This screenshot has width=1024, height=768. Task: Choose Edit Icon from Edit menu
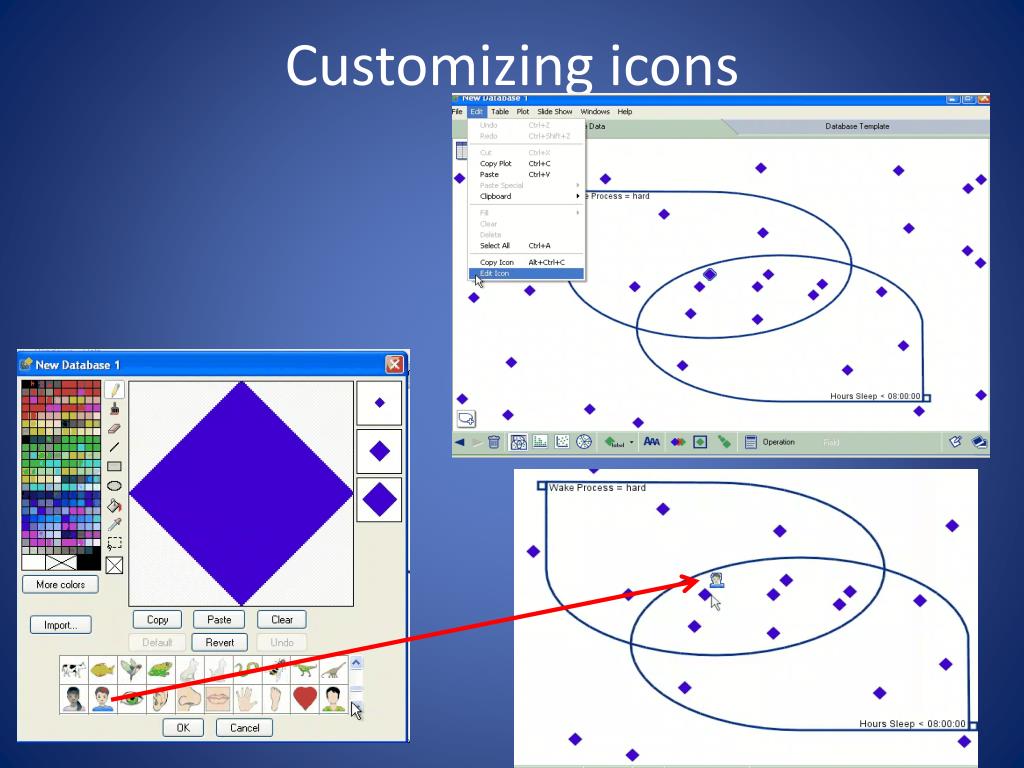[x=526, y=274]
